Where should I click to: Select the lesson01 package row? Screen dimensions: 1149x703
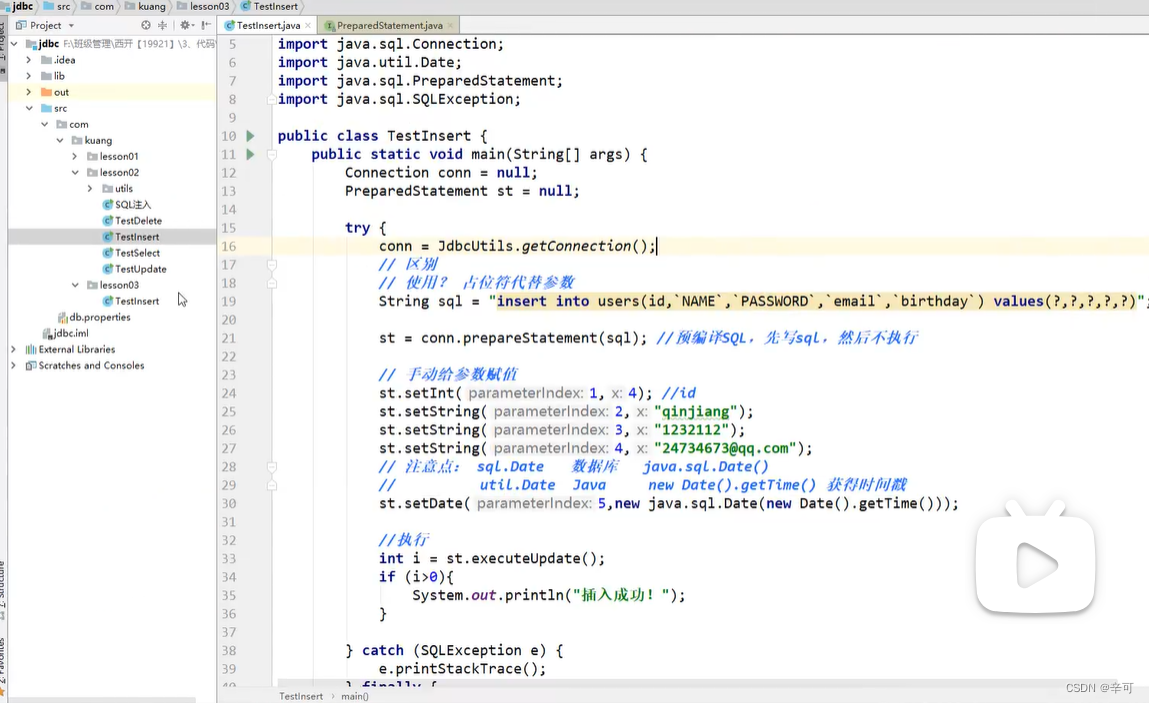coord(112,157)
